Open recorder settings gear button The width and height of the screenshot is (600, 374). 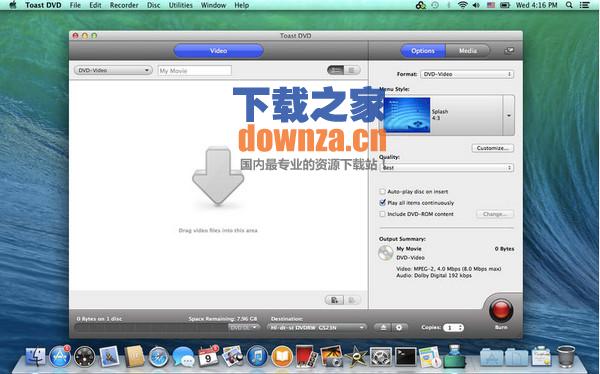point(399,328)
